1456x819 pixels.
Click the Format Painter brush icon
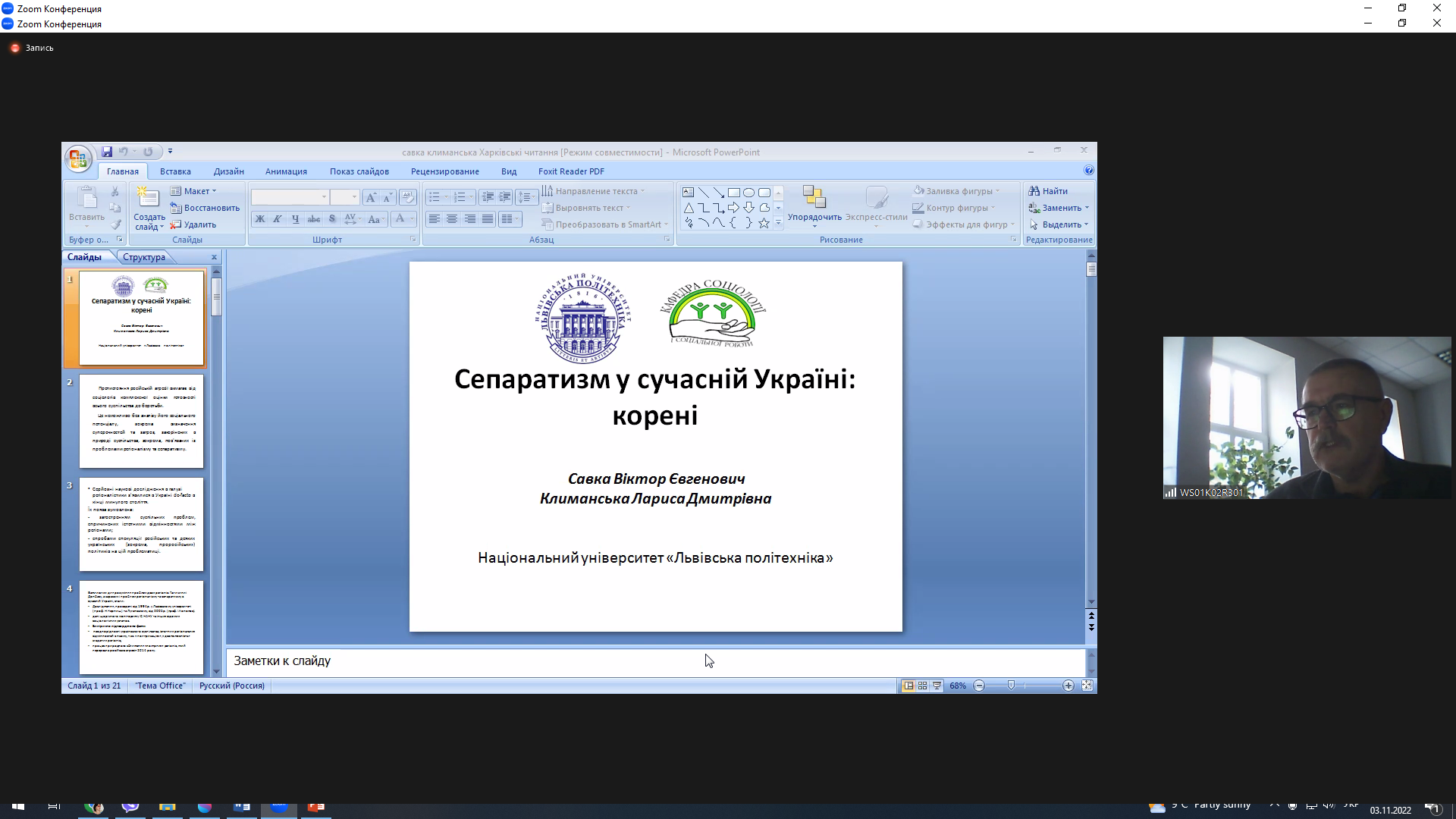point(115,224)
